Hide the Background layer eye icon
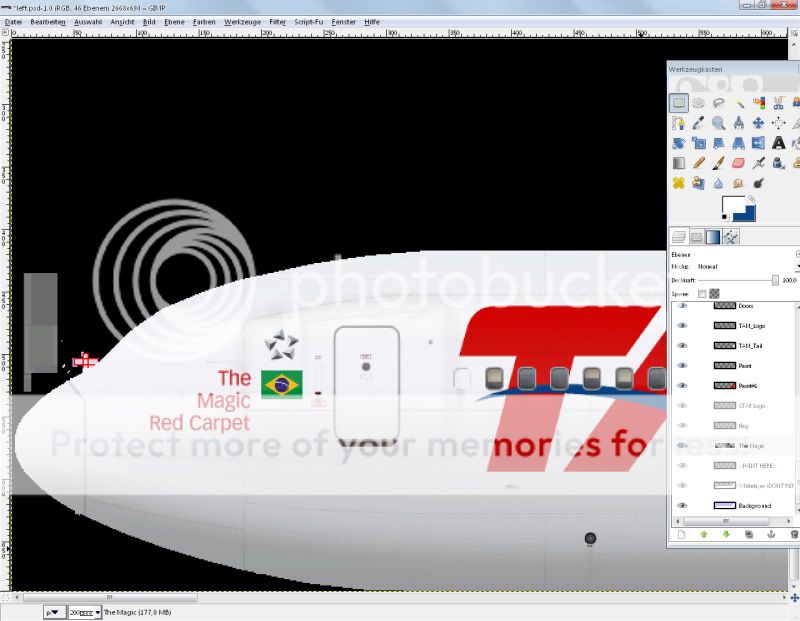This screenshot has width=800, height=621. click(683, 506)
